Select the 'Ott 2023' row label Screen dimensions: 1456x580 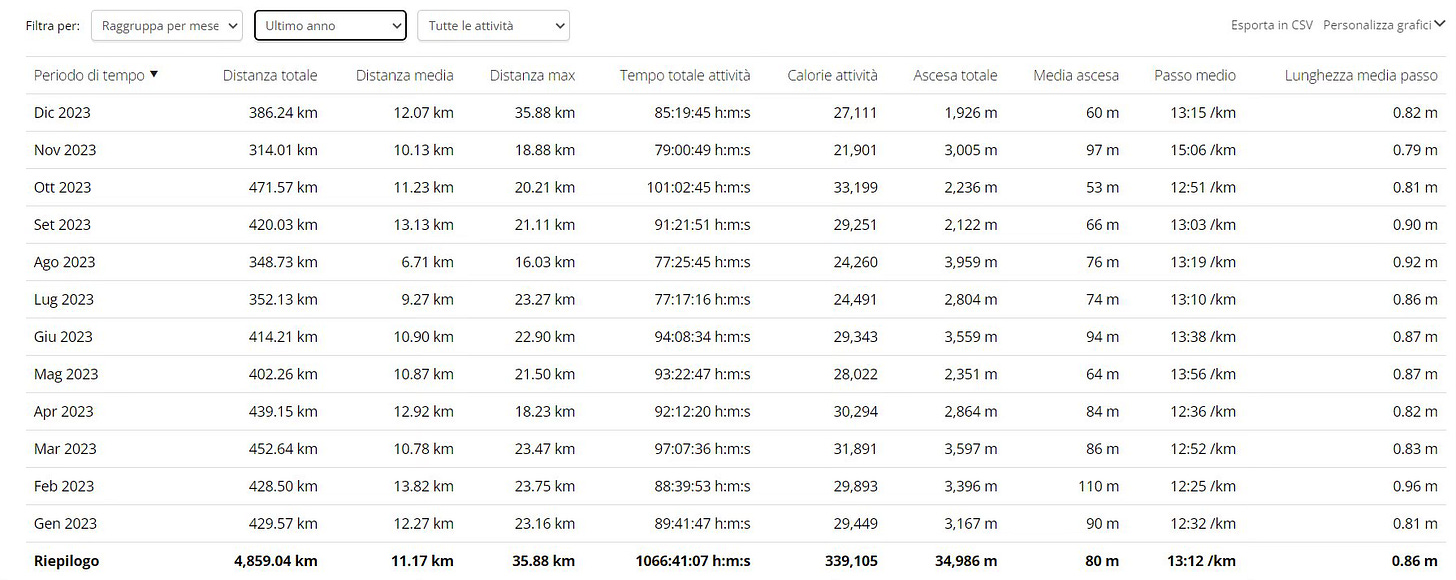(62, 187)
